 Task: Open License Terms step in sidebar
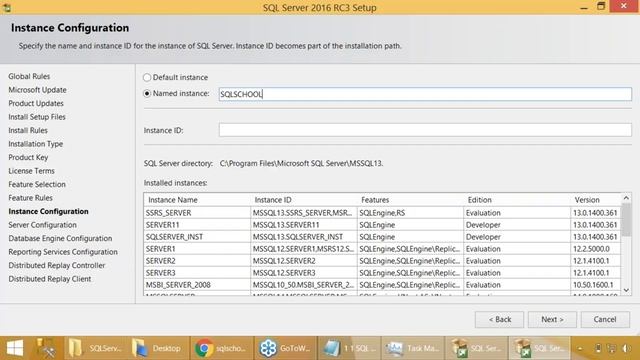coord(31,171)
